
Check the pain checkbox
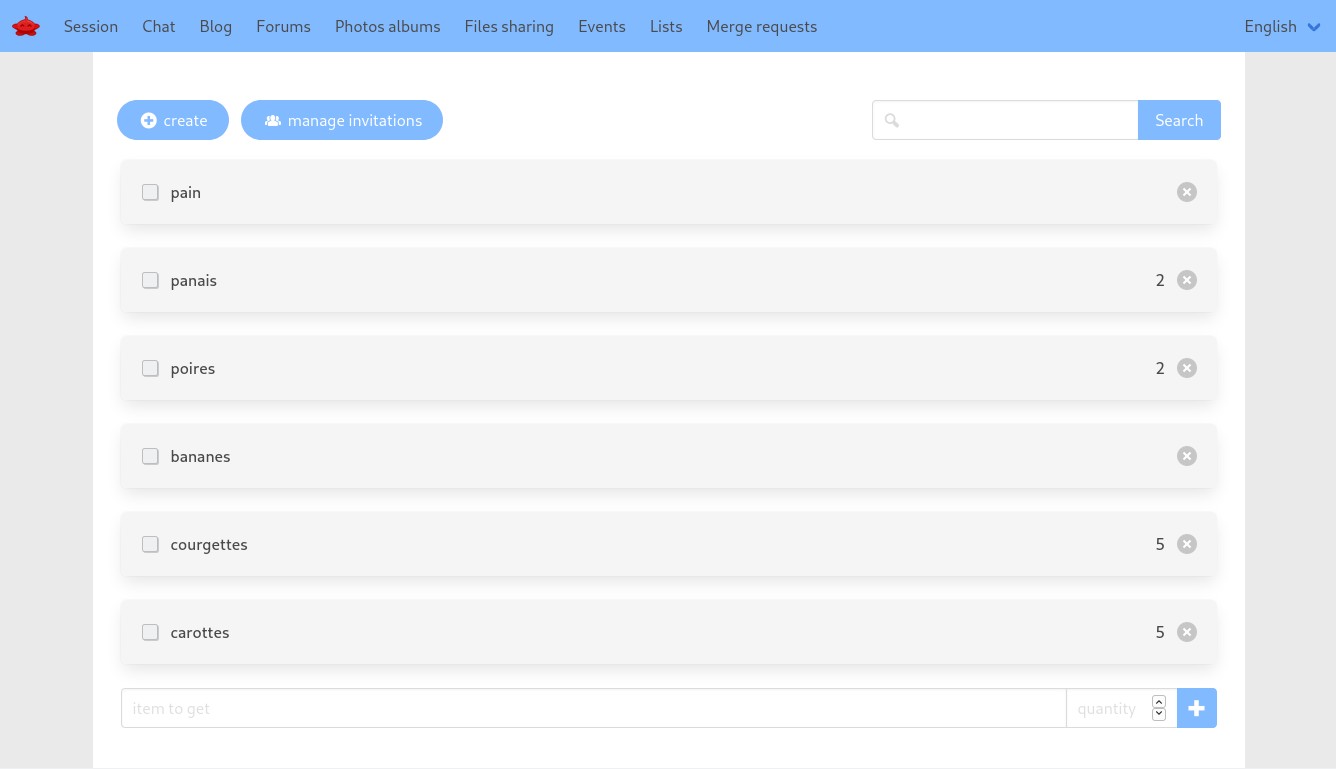(150, 192)
